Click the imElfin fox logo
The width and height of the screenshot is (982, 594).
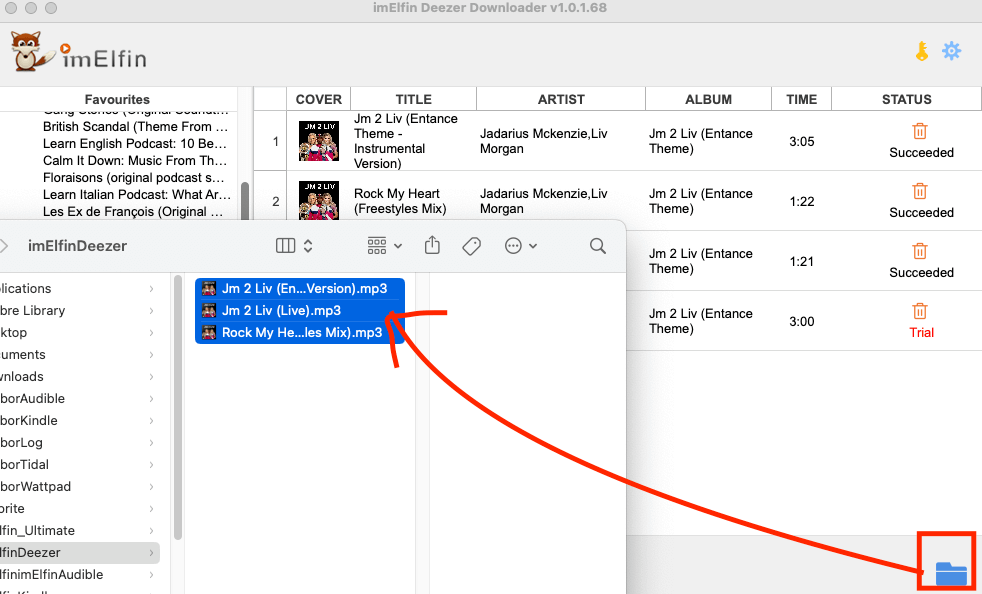(x=33, y=51)
